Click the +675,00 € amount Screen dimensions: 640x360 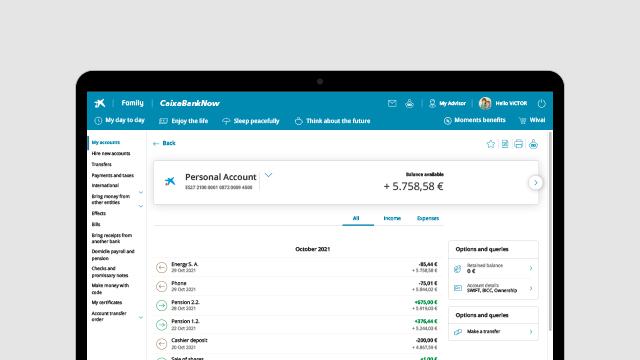(426, 302)
